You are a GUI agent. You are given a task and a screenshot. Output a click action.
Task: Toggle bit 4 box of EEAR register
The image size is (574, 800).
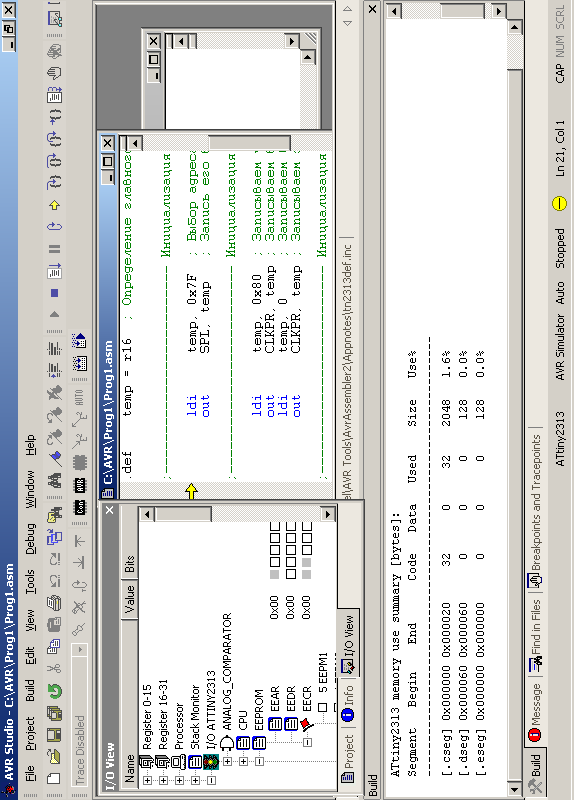point(274,537)
